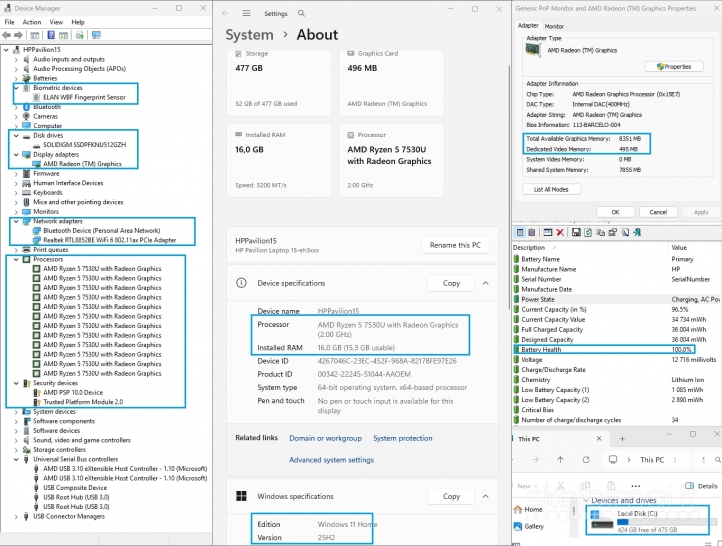Open the Action menu in Device Manager
Viewport: 722px width, 546px height.
32,21
